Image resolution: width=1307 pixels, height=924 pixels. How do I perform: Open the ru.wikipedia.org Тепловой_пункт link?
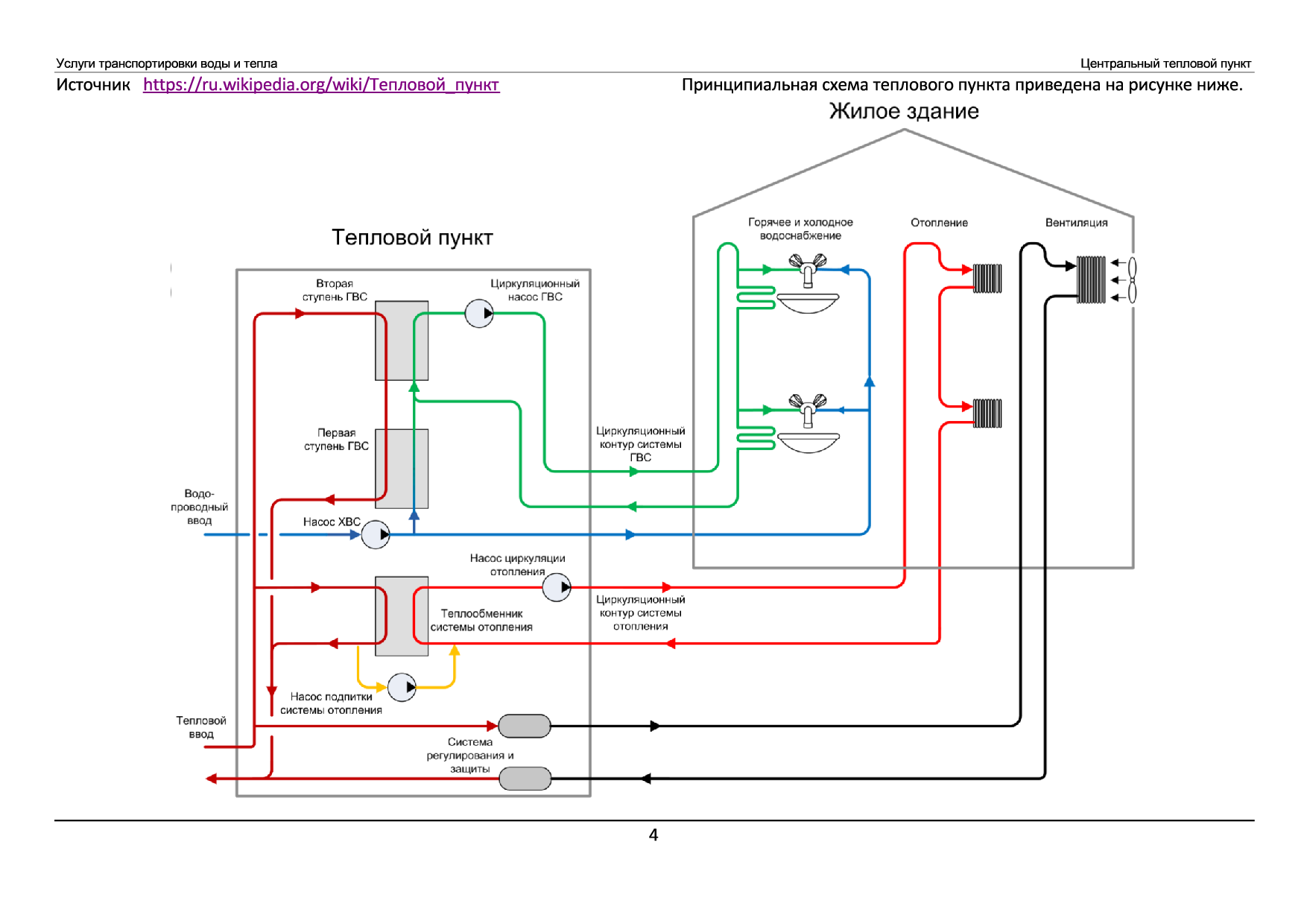(321, 85)
